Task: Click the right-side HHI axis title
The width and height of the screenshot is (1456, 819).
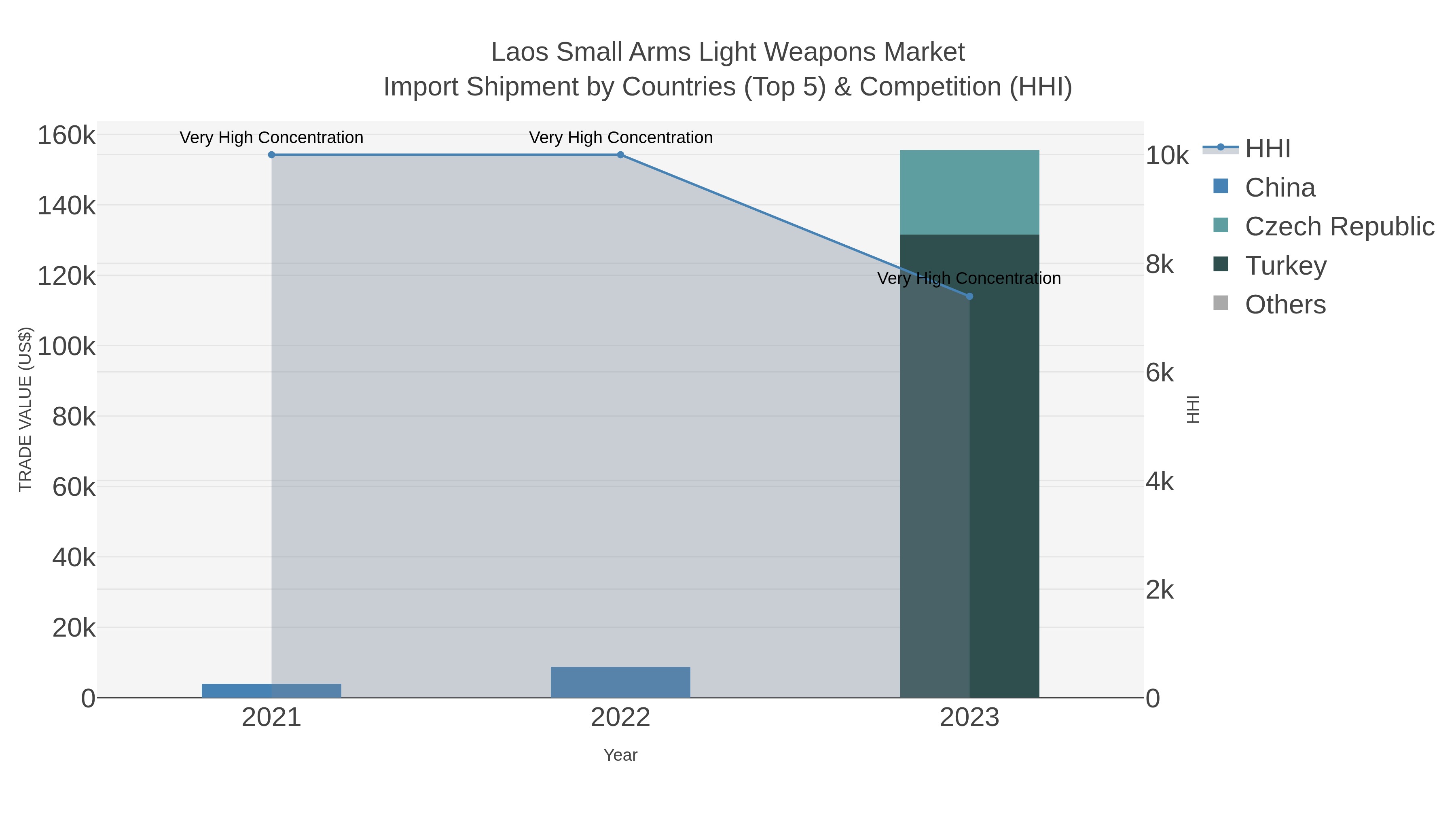Action: click(1193, 409)
